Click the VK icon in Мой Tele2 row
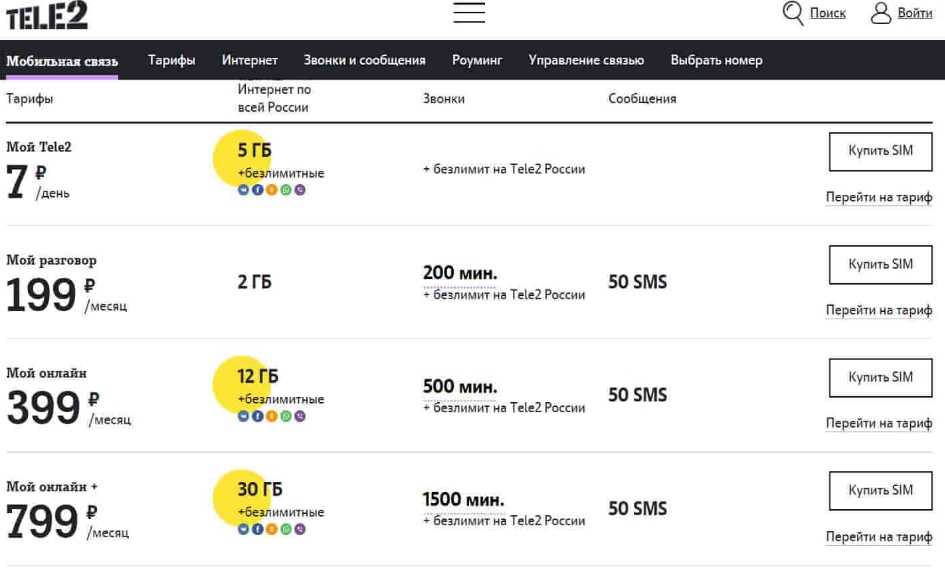Viewport: 945px width, 568px height. [243, 190]
